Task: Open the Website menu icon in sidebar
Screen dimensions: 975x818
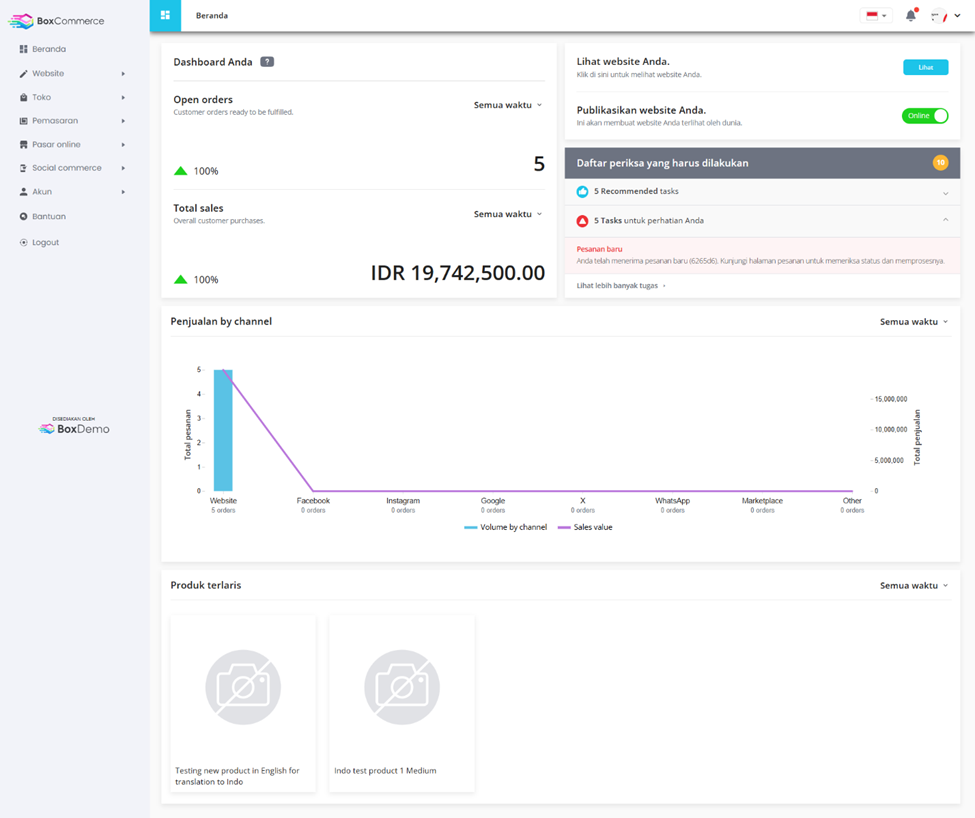Action: click(22, 73)
